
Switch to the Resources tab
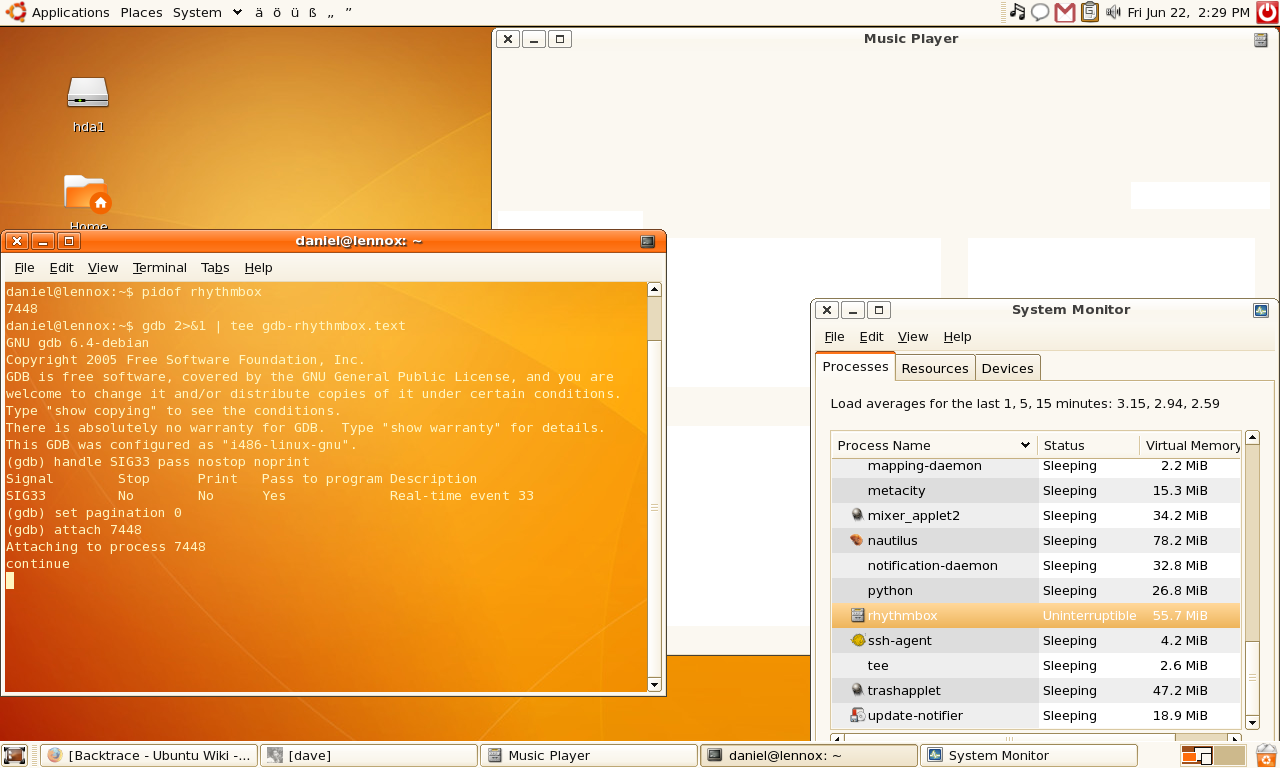pyautogui.click(x=934, y=368)
